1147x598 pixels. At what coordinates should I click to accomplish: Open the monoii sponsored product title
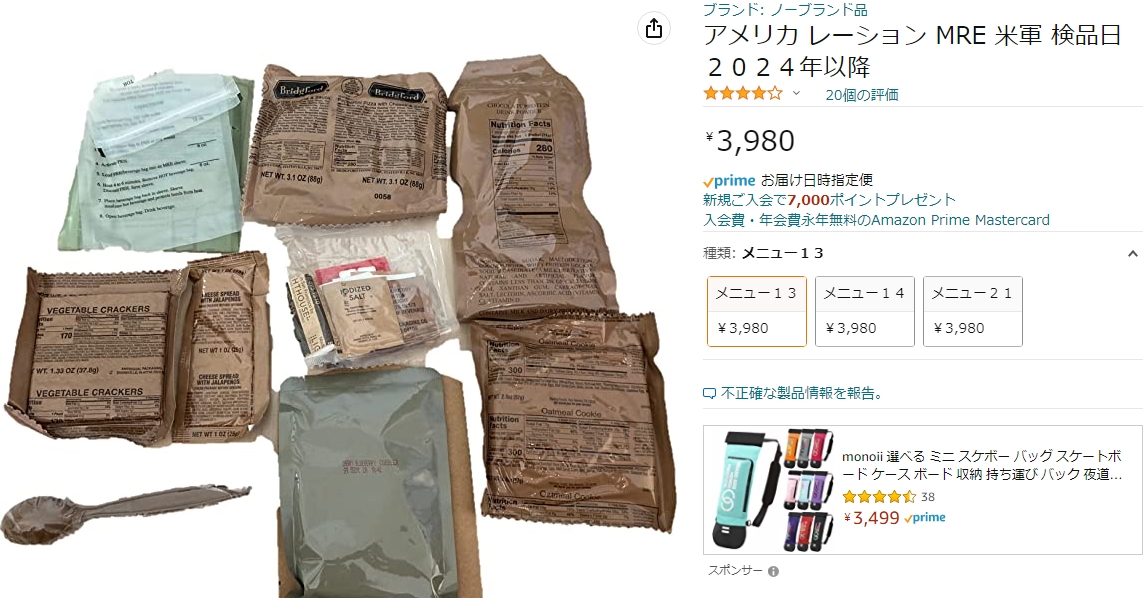(982, 465)
